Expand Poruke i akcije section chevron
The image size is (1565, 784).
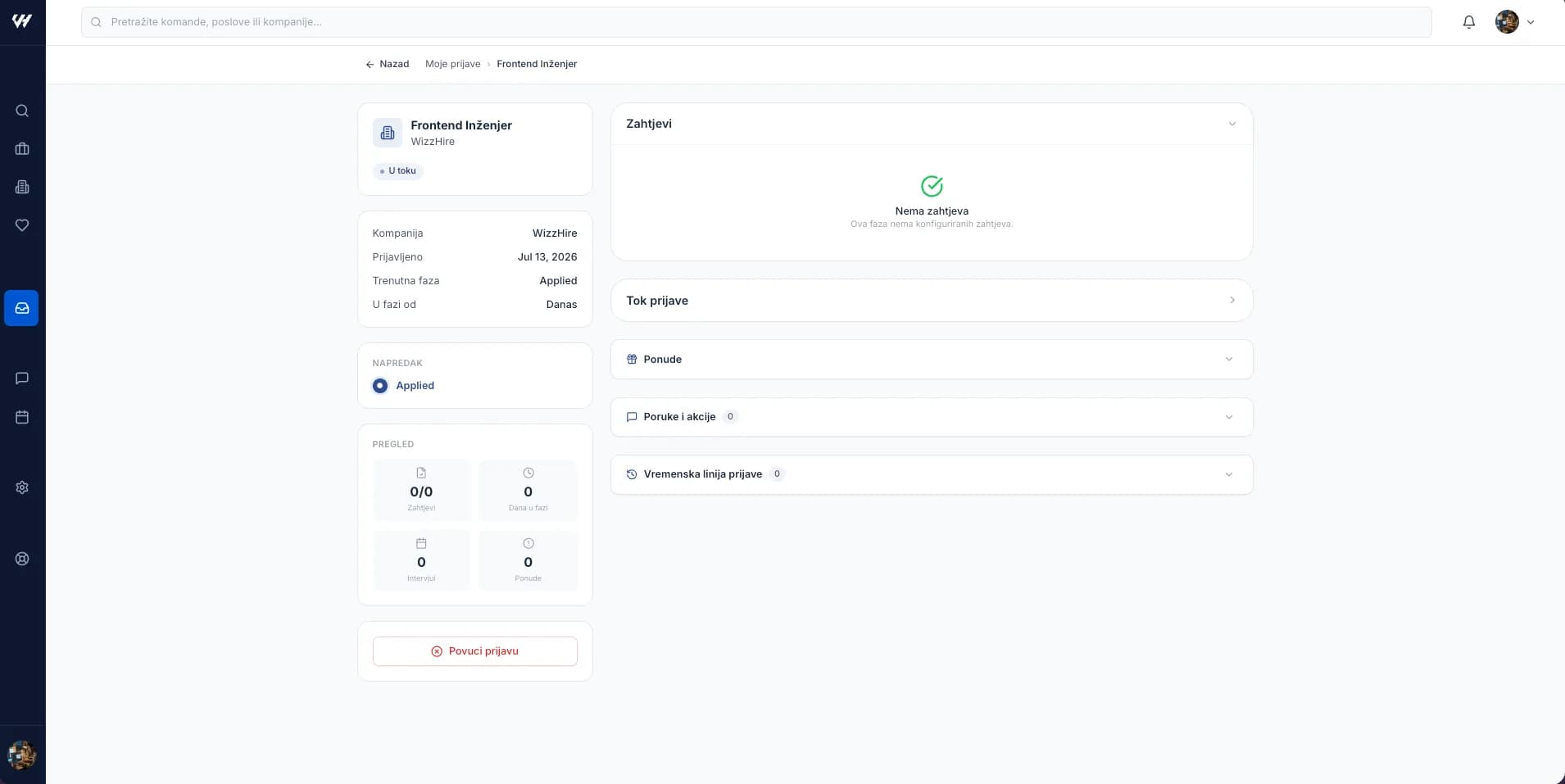1228,417
